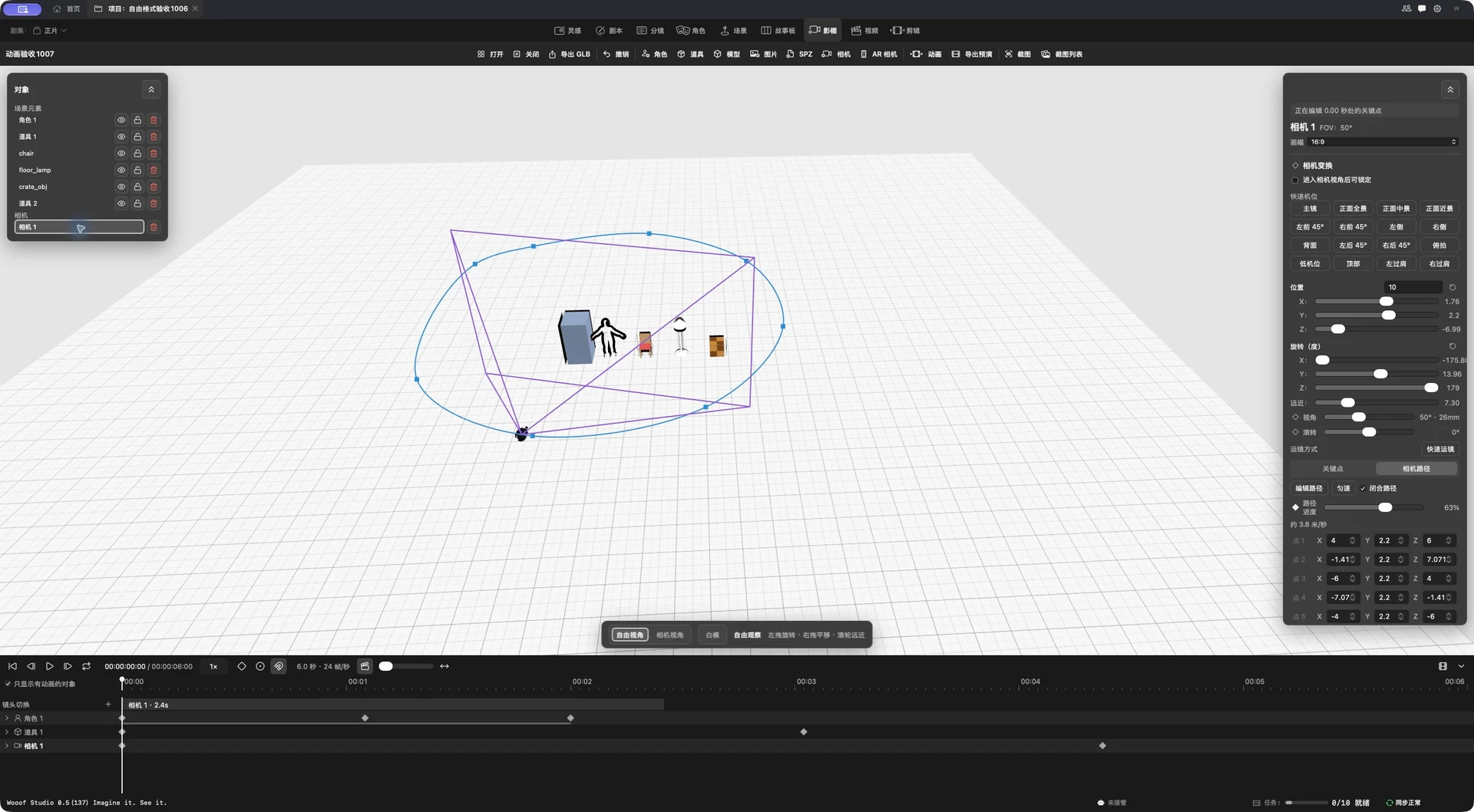Collapse the 对象 panel with its chevron

pyautogui.click(x=151, y=90)
